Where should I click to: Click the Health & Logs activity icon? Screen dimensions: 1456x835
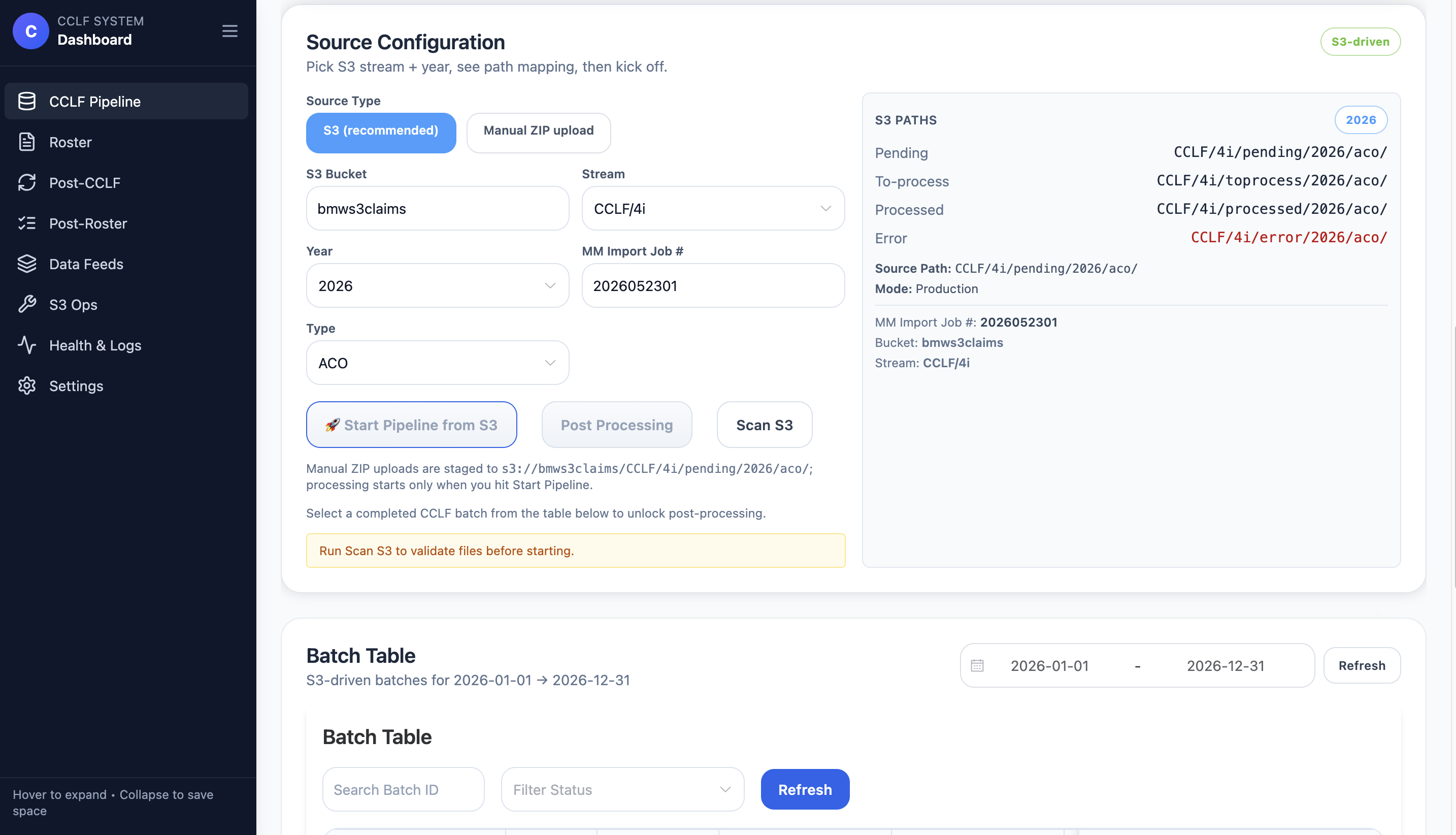click(x=27, y=345)
